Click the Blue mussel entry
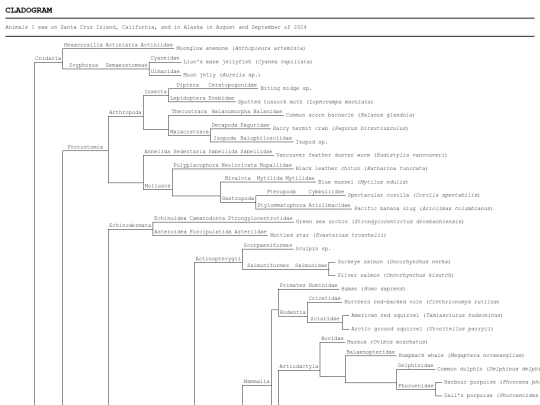Image resolution: width=540 pixels, height=405 pixels. coord(363,182)
